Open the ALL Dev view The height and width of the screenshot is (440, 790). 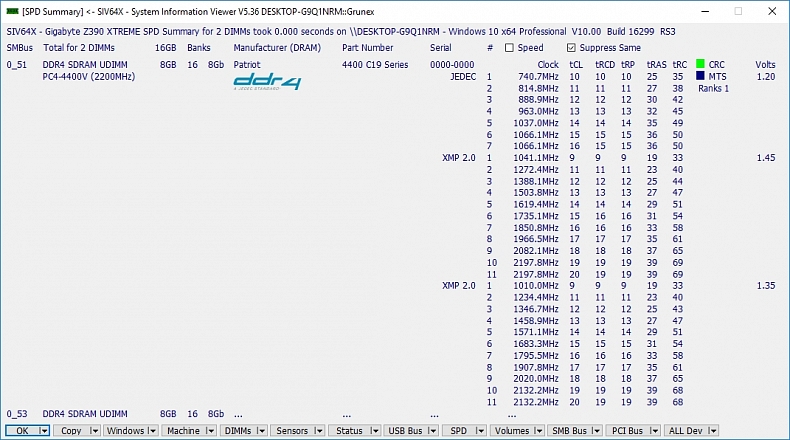tap(685, 431)
